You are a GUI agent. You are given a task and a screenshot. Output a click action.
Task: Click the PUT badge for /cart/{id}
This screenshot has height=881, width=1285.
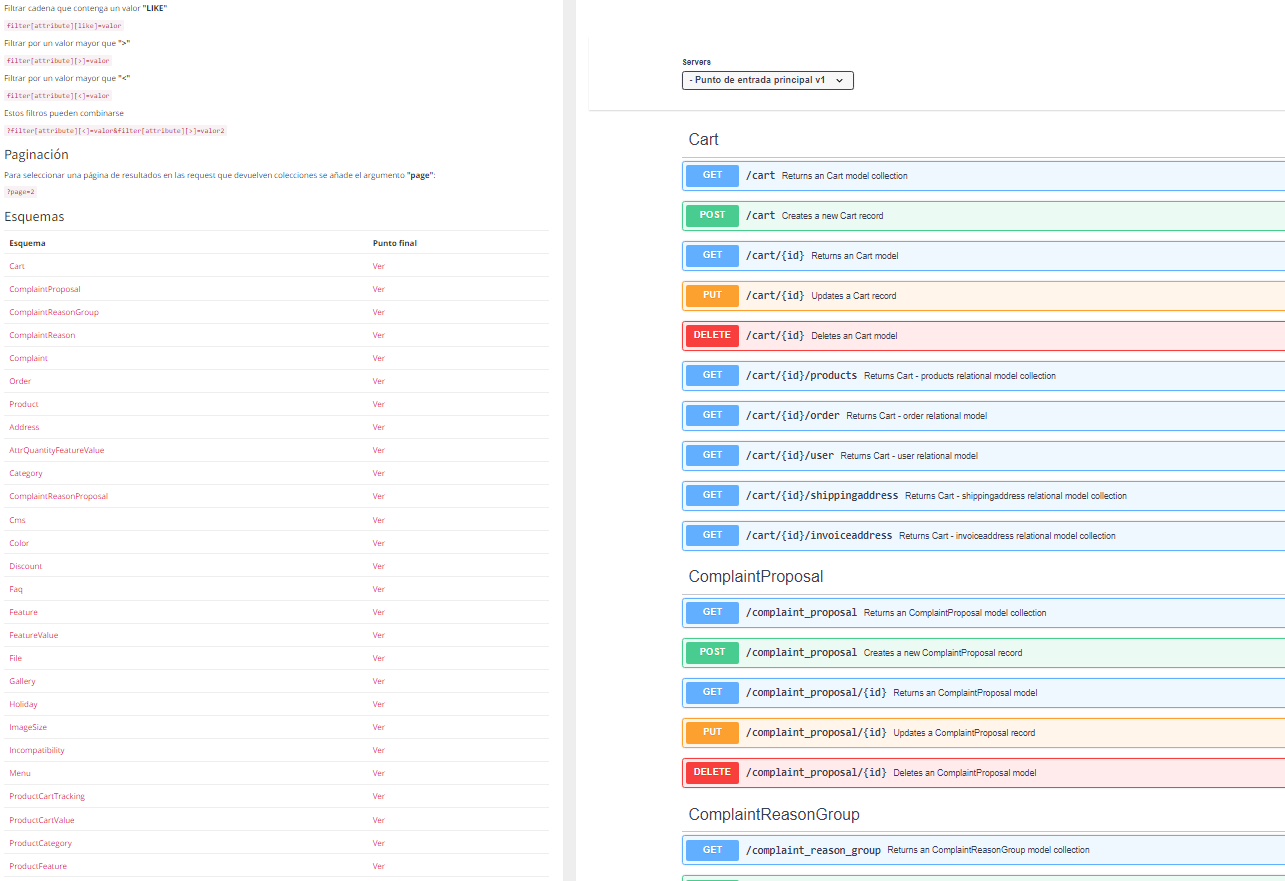click(x=712, y=296)
